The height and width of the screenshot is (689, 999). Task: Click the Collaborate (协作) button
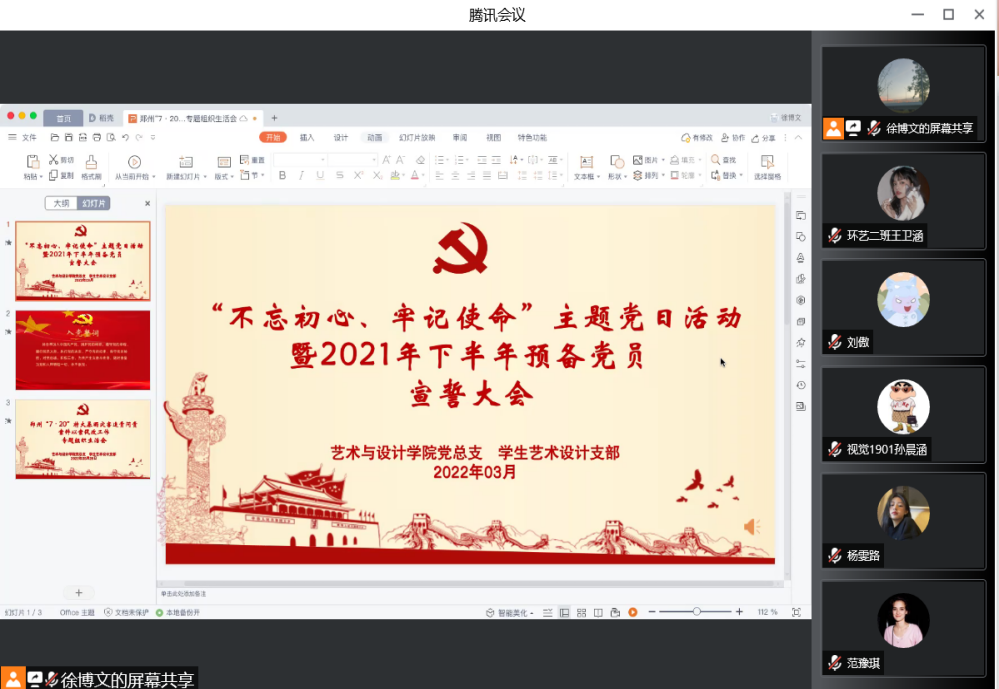tap(733, 138)
